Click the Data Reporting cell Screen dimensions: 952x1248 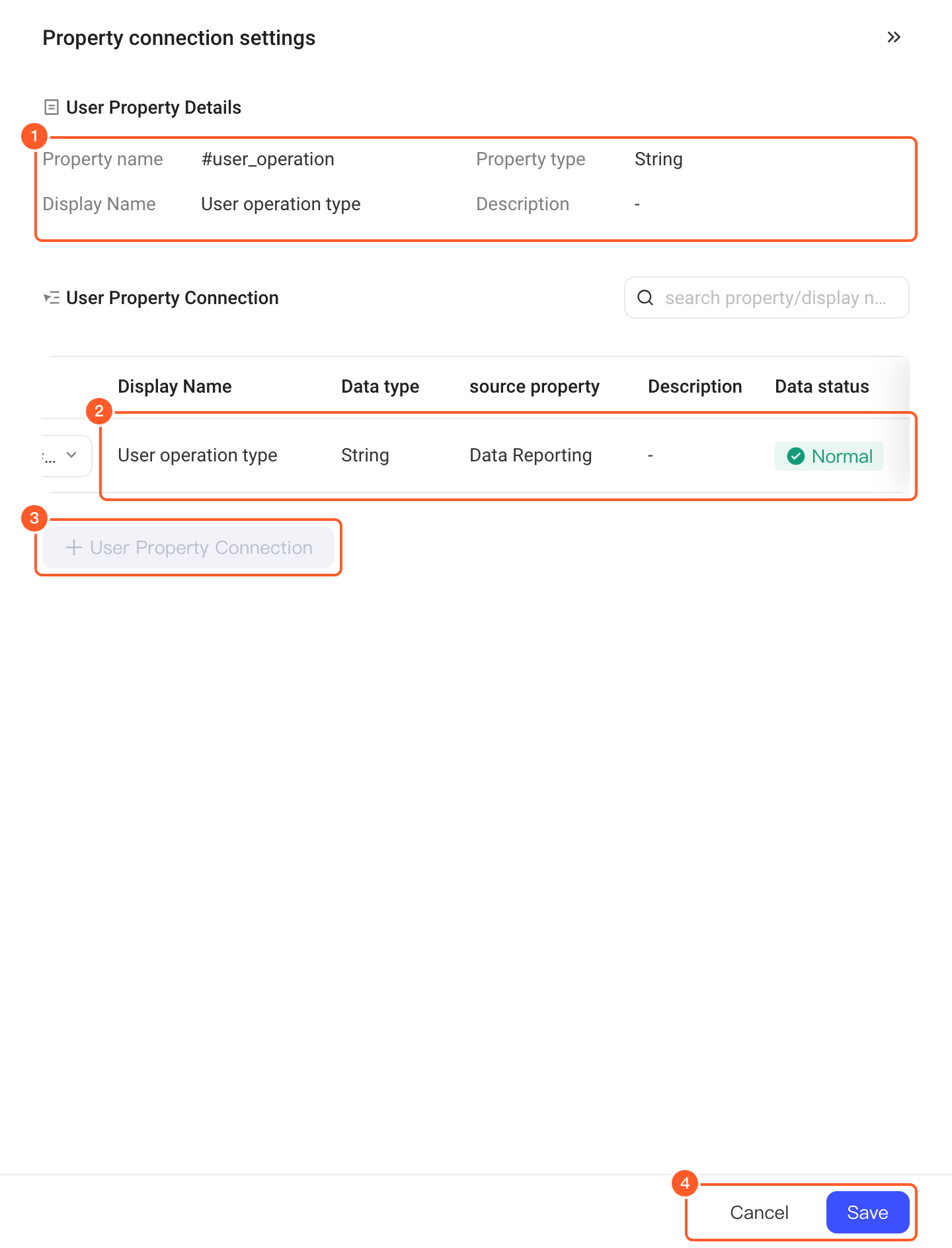point(530,455)
